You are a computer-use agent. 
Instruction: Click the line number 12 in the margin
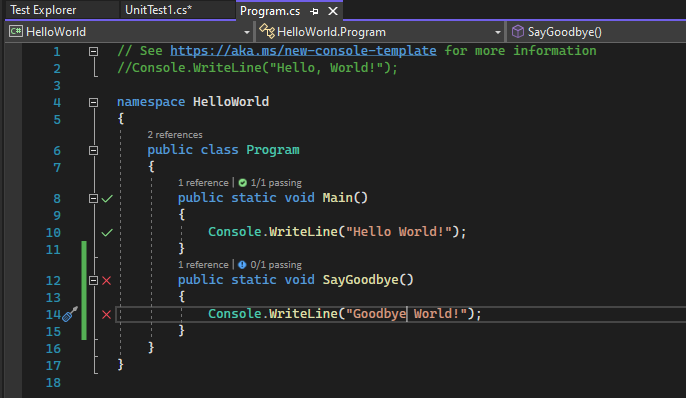tap(53, 280)
